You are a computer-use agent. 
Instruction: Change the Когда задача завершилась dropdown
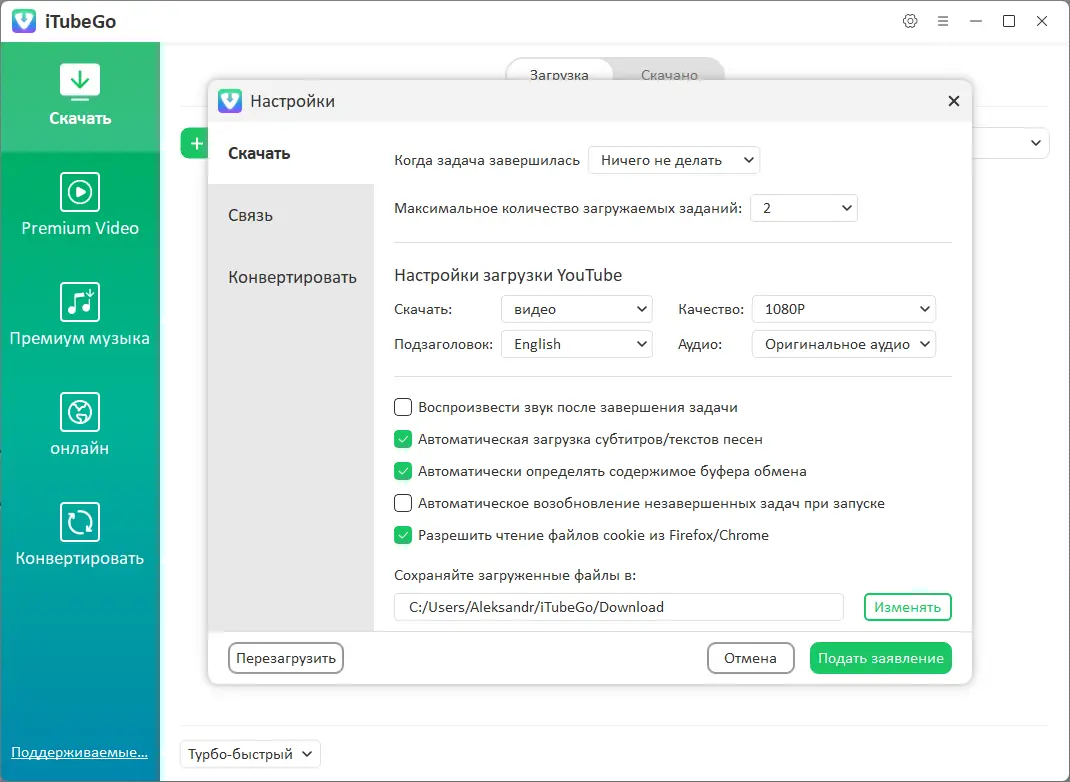coord(674,159)
